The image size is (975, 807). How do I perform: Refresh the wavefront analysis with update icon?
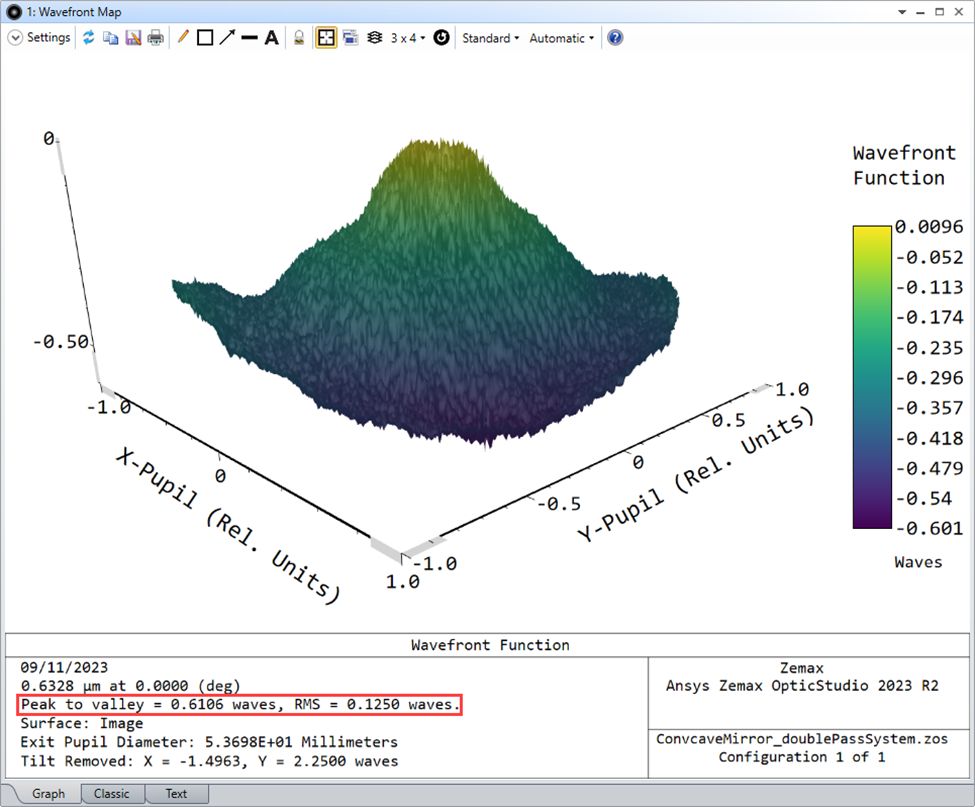[89, 38]
